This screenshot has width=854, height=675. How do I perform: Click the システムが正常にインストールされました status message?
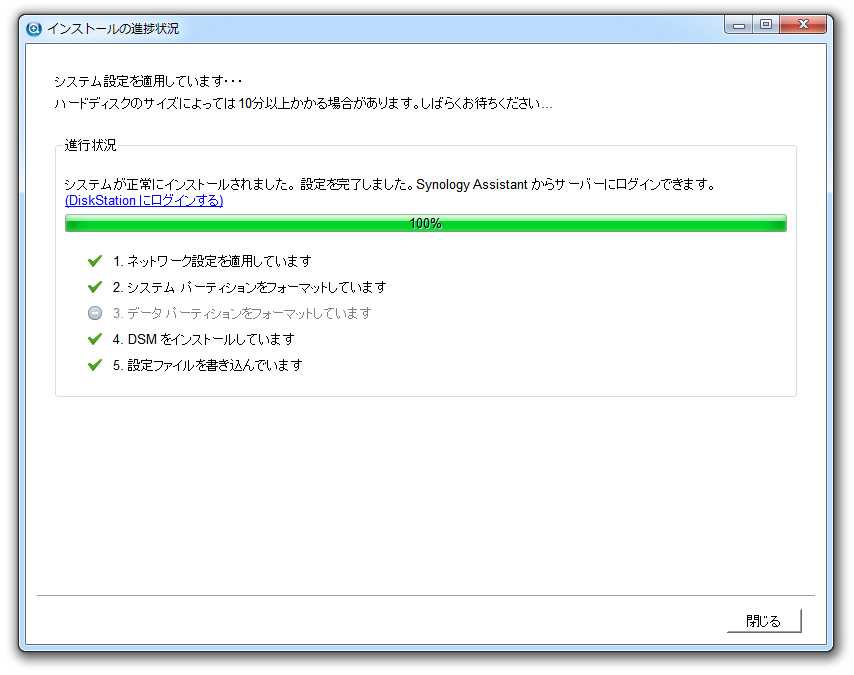point(390,184)
